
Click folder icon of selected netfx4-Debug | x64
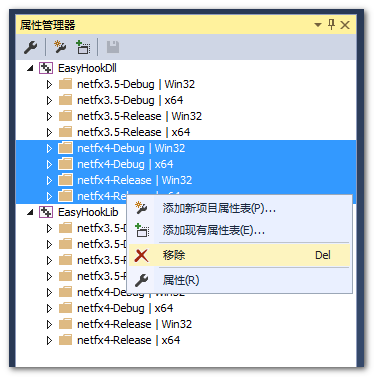pyautogui.click(x=65, y=164)
